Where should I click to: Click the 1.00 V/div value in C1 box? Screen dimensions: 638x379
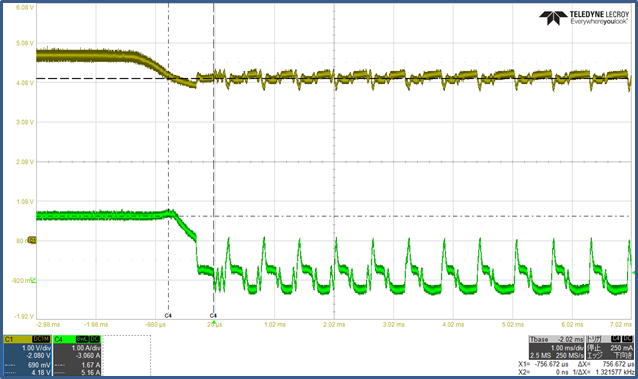[36, 348]
